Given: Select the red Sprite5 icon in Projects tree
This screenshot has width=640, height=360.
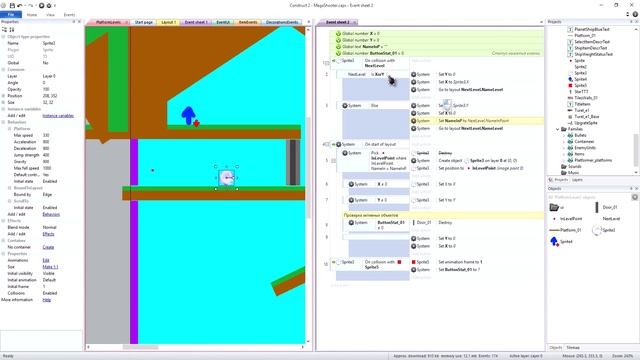Looking at the screenshot, I should [x=571, y=85].
